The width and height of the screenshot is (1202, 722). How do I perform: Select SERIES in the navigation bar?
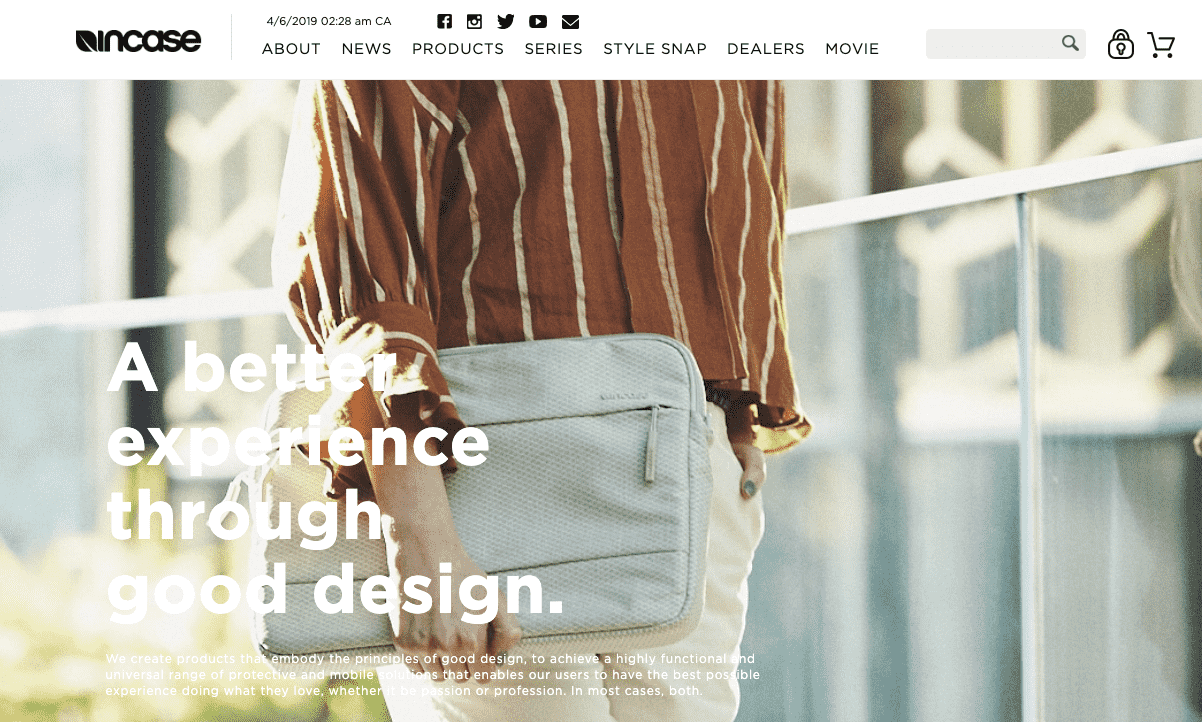coord(553,49)
